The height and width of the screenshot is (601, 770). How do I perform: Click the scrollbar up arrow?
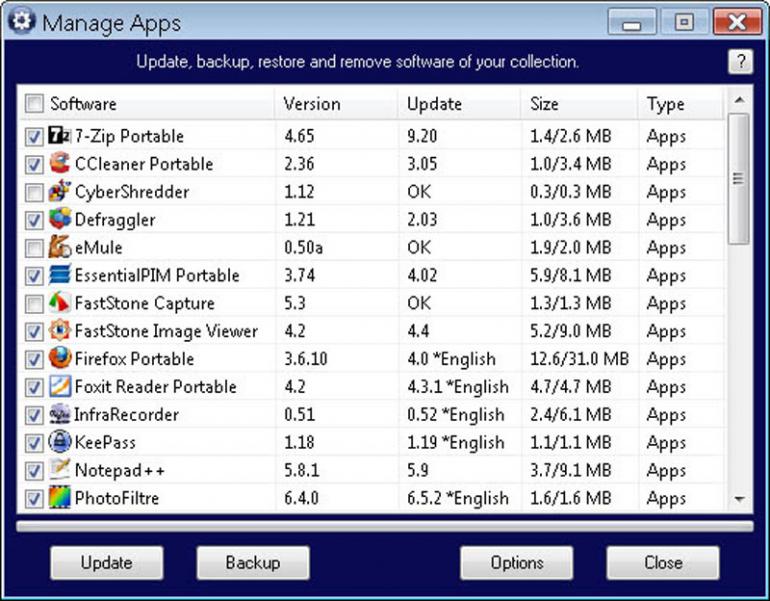click(739, 101)
